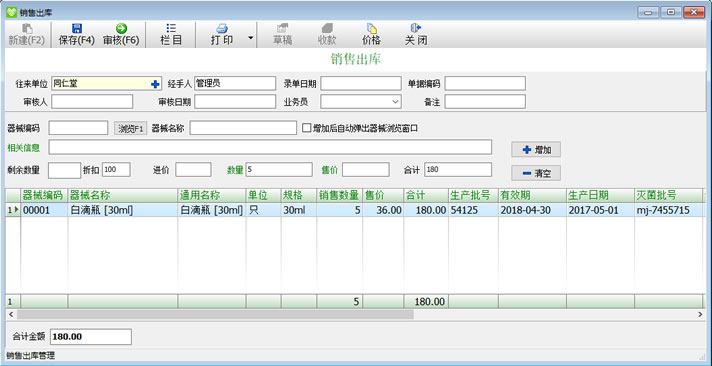
Task: Open the 价格 price toolbar icon
Action: click(x=371, y=28)
